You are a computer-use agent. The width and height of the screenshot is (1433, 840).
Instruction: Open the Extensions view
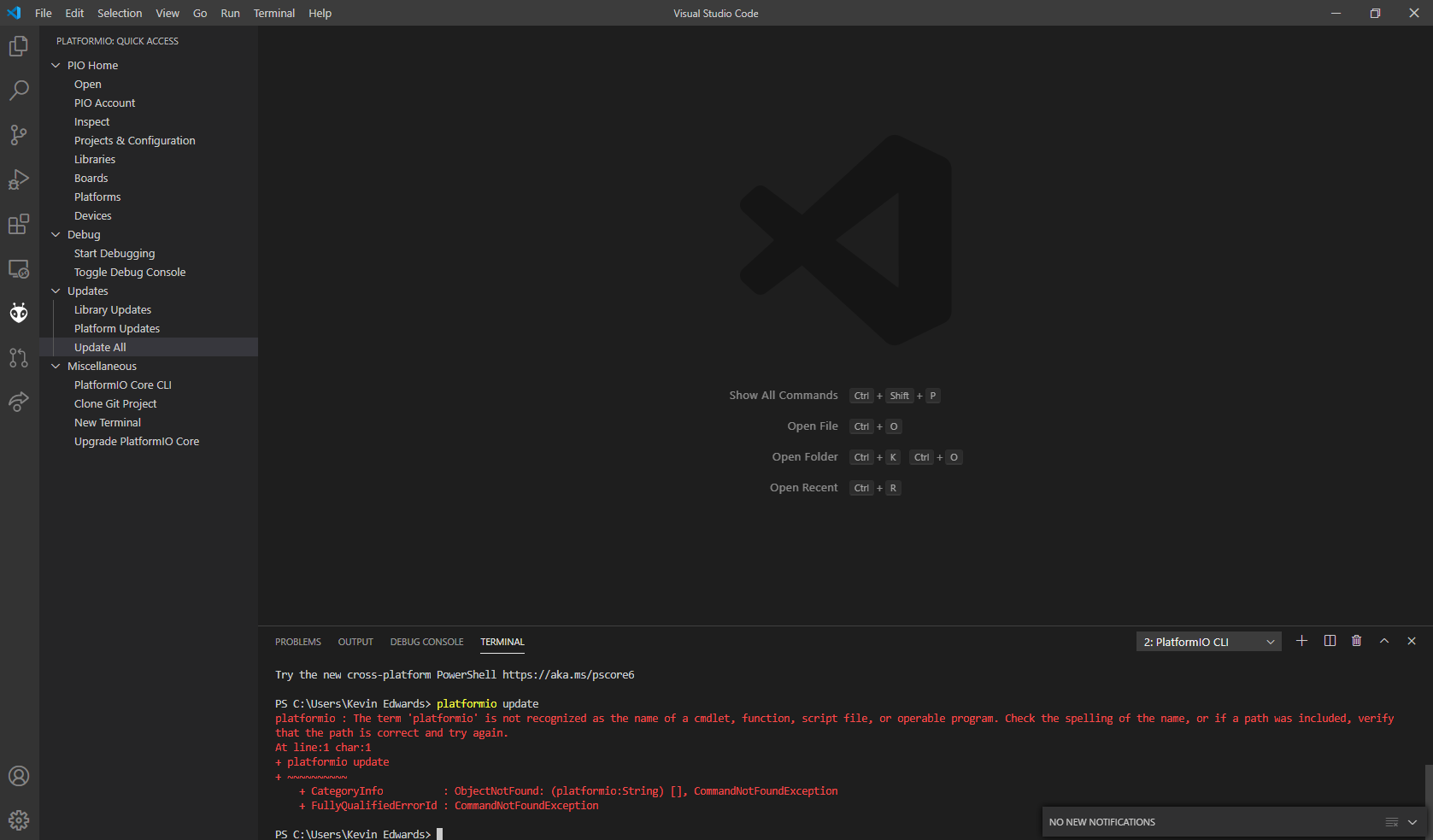tap(19, 224)
